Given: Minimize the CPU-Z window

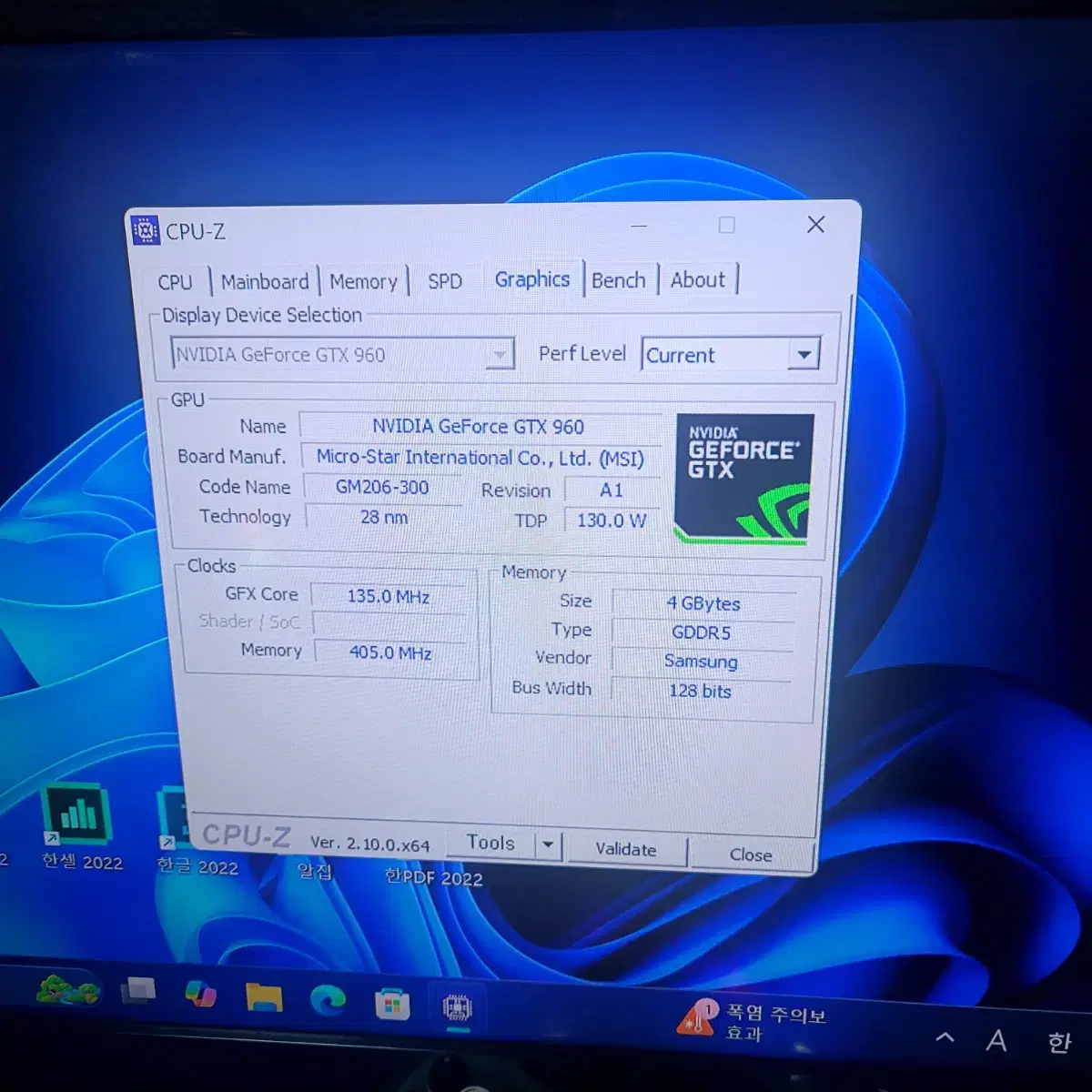Looking at the screenshot, I should [x=639, y=226].
